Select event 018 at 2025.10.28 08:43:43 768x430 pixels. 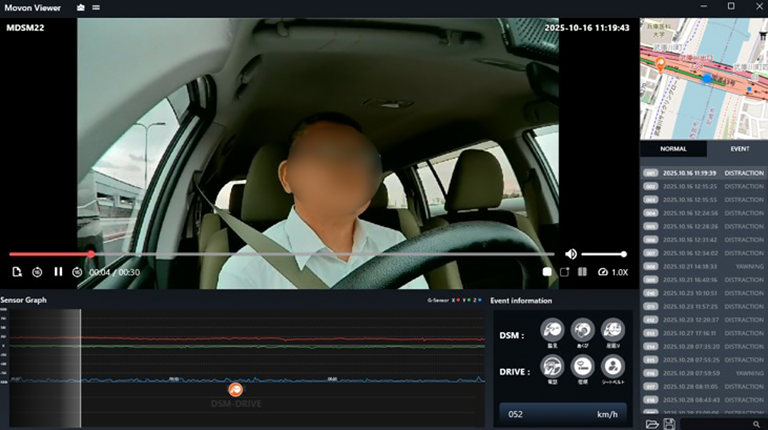[x=704, y=400]
